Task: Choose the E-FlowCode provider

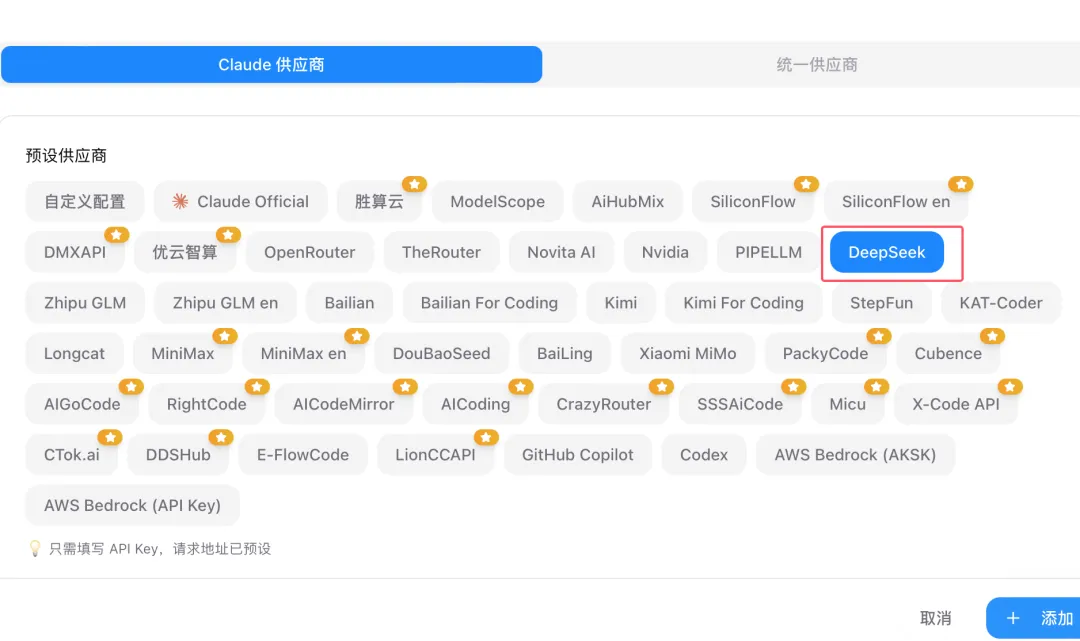Action: click(303, 454)
